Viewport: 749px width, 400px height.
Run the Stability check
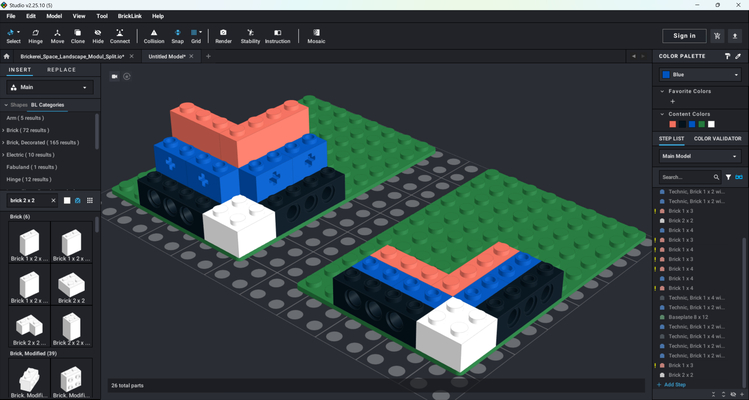[x=250, y=36]
